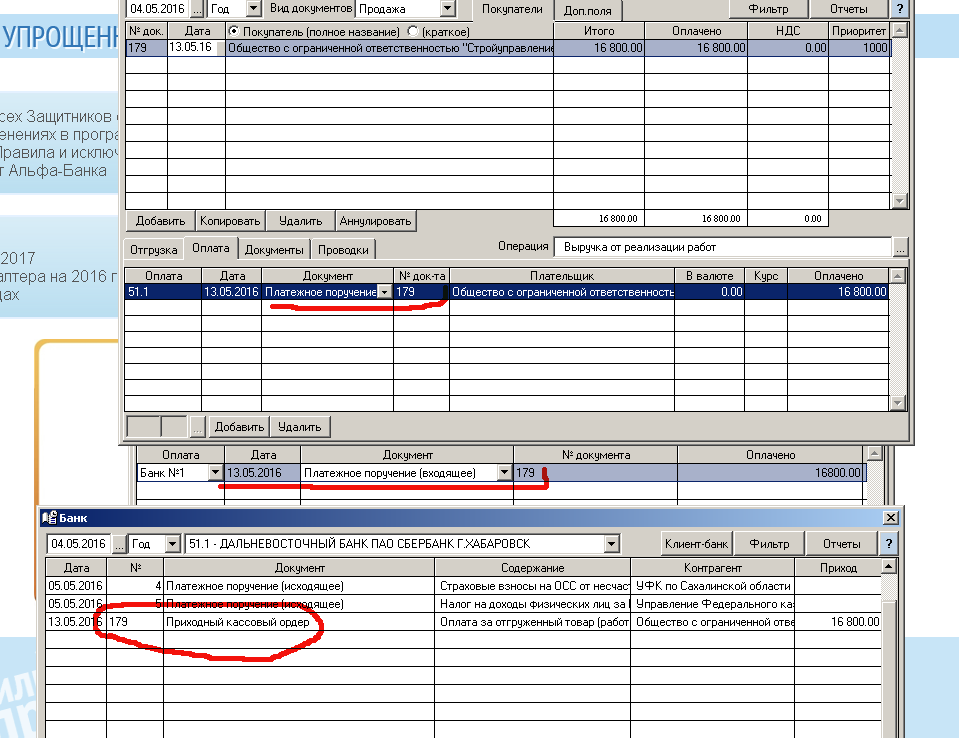This screenshot has height=738, width=959.
Task: Select the (краткое) radio button
Action: coord(414,32)
